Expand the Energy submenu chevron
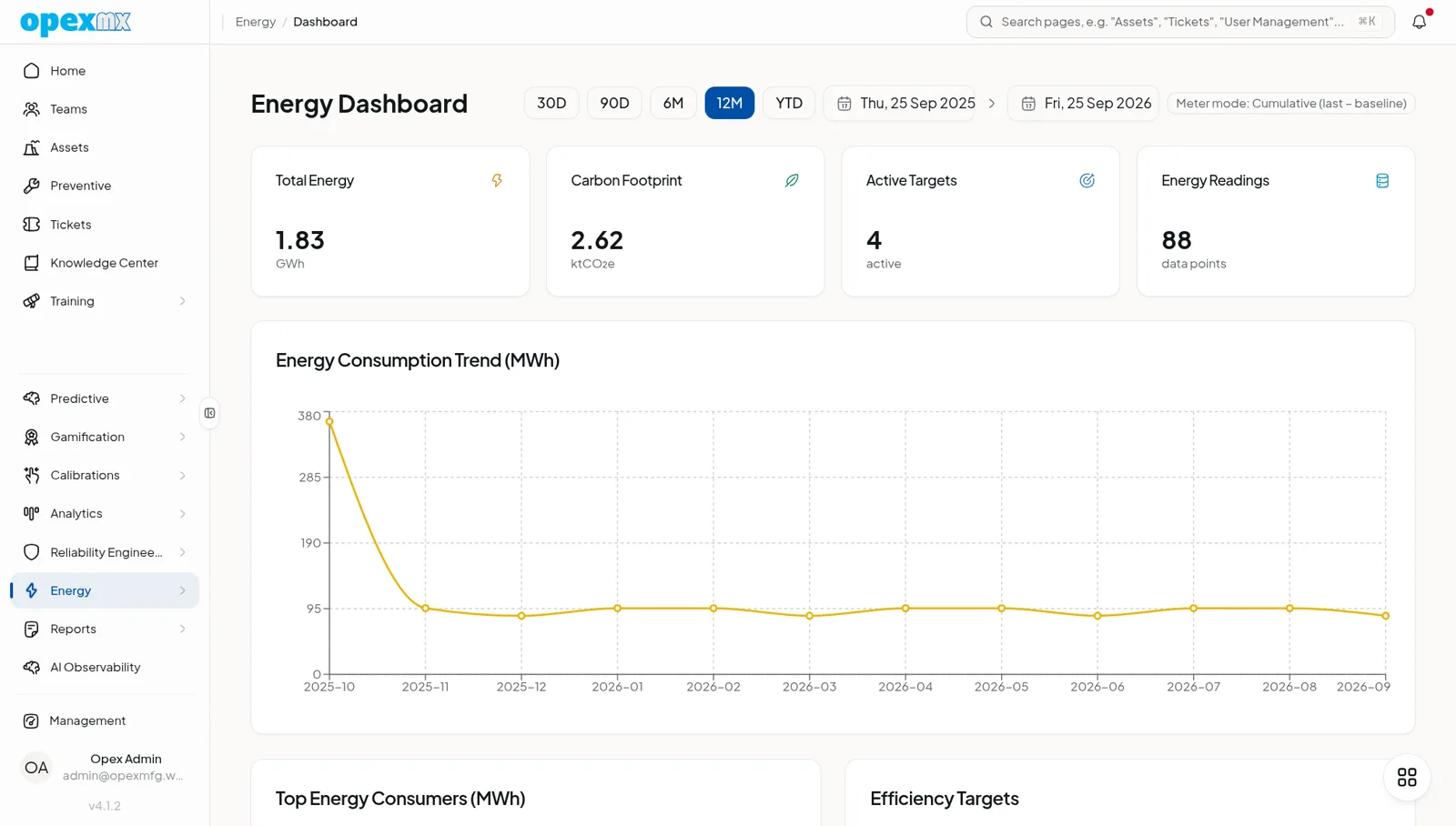Screen dimensions: 1456x826 182,590
